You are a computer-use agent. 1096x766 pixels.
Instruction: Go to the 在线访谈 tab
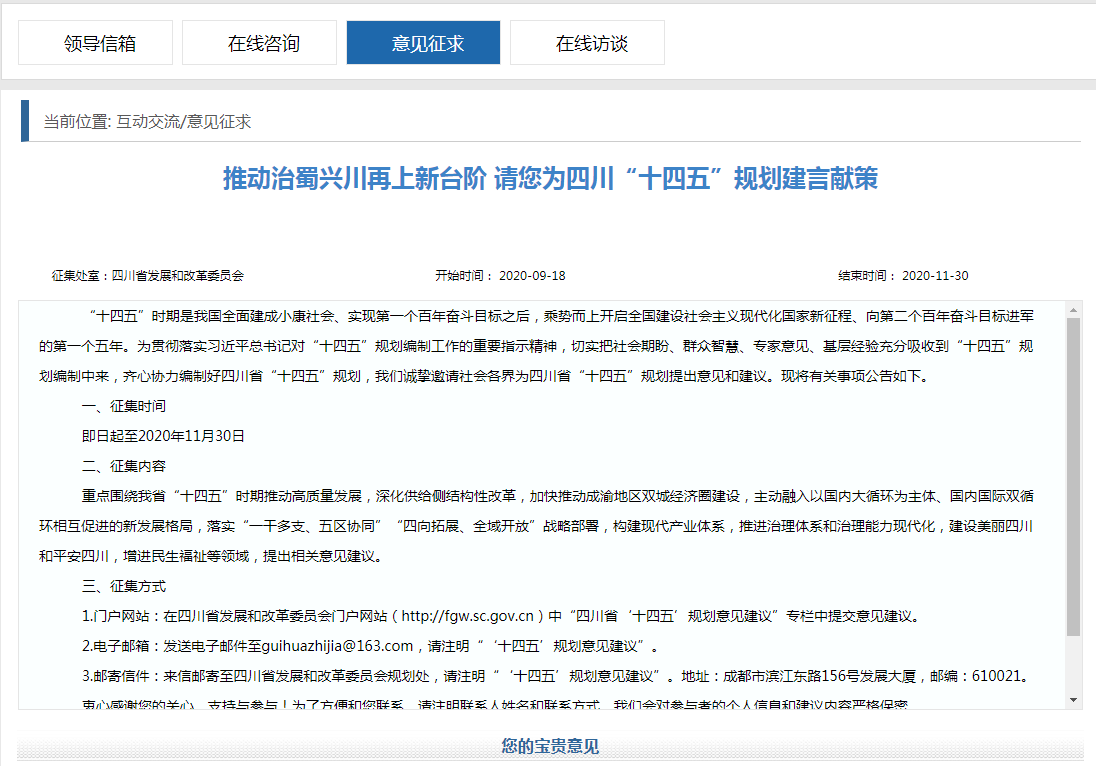point(587,43)
